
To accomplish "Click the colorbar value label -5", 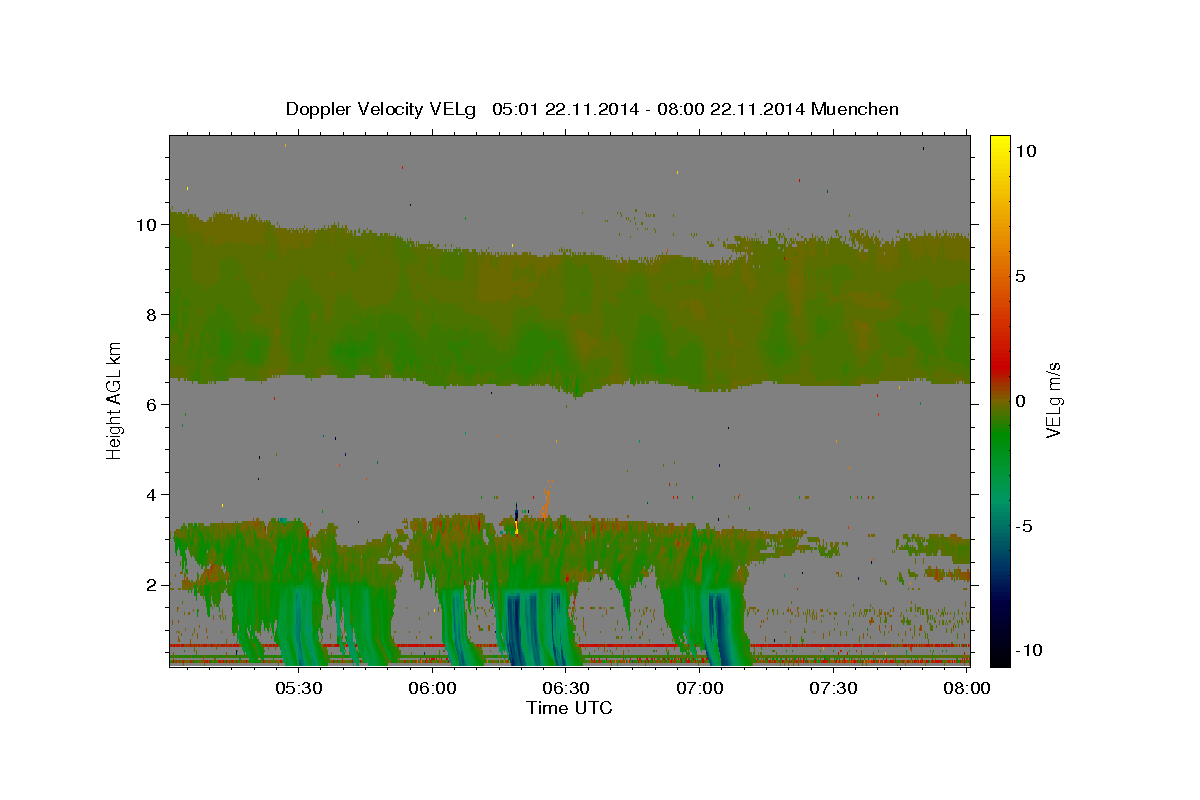I will pyautogui.click(x=1024, y=526).
